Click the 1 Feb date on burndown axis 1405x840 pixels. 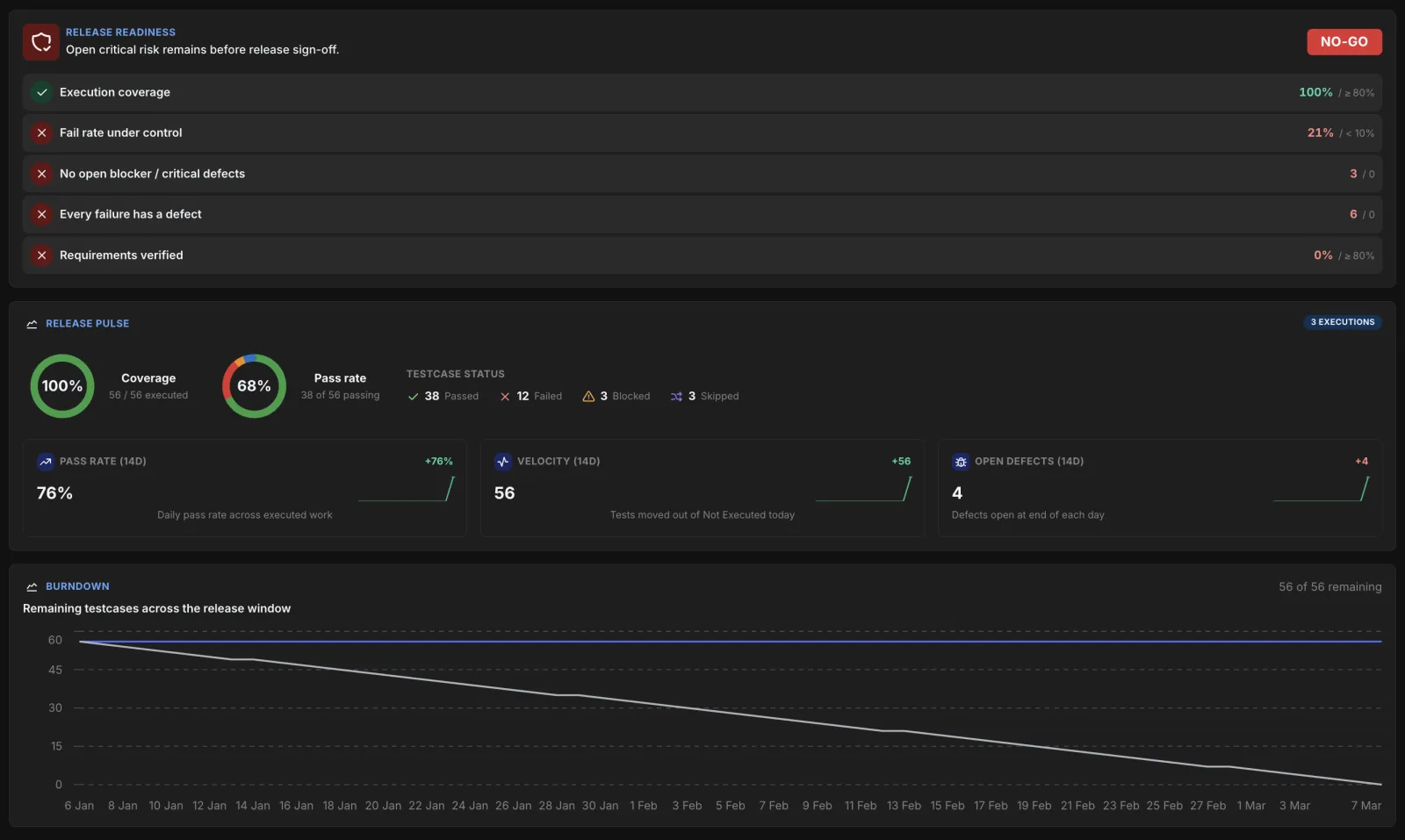coord(644,806)
